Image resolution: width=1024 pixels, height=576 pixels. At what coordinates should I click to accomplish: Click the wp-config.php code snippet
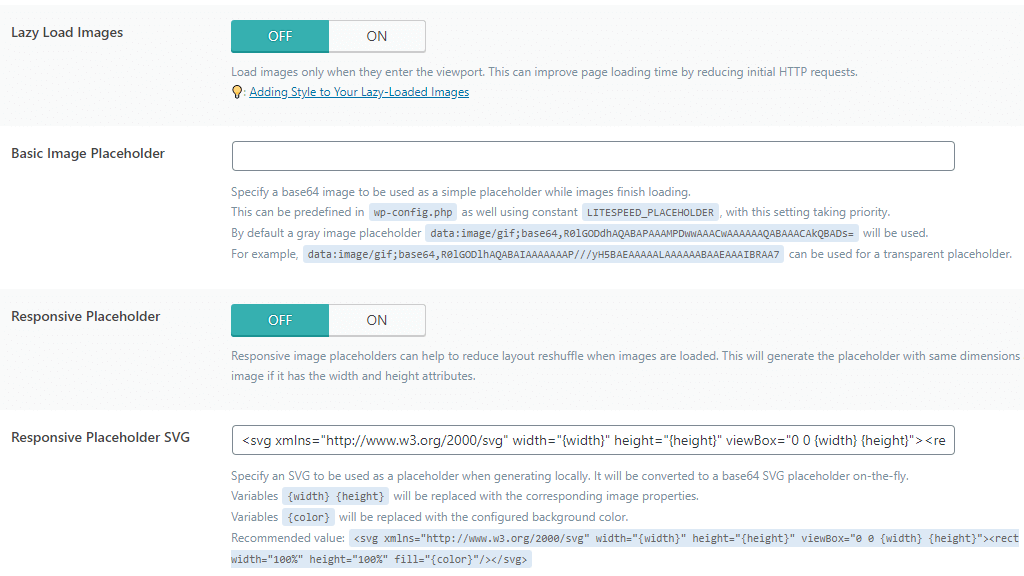413,212
